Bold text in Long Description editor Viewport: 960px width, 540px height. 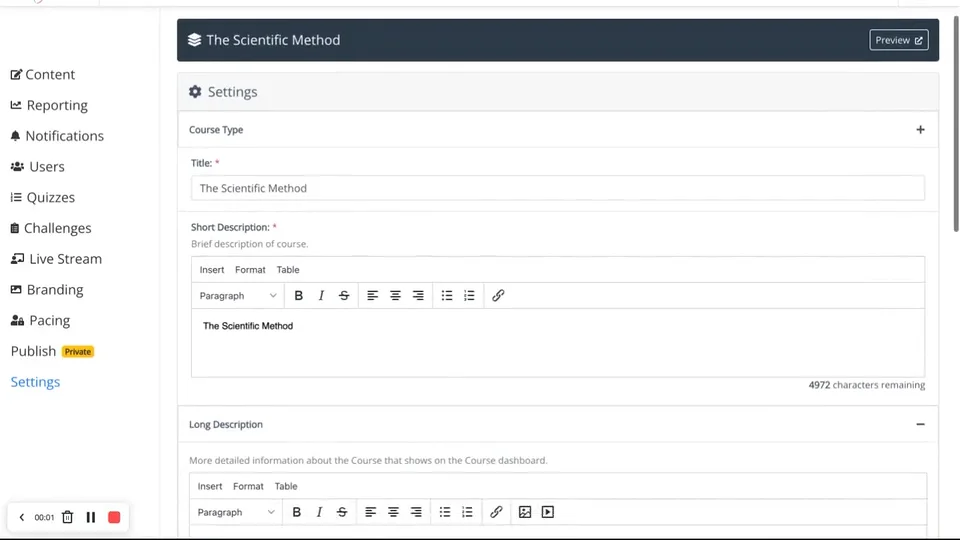296,512
